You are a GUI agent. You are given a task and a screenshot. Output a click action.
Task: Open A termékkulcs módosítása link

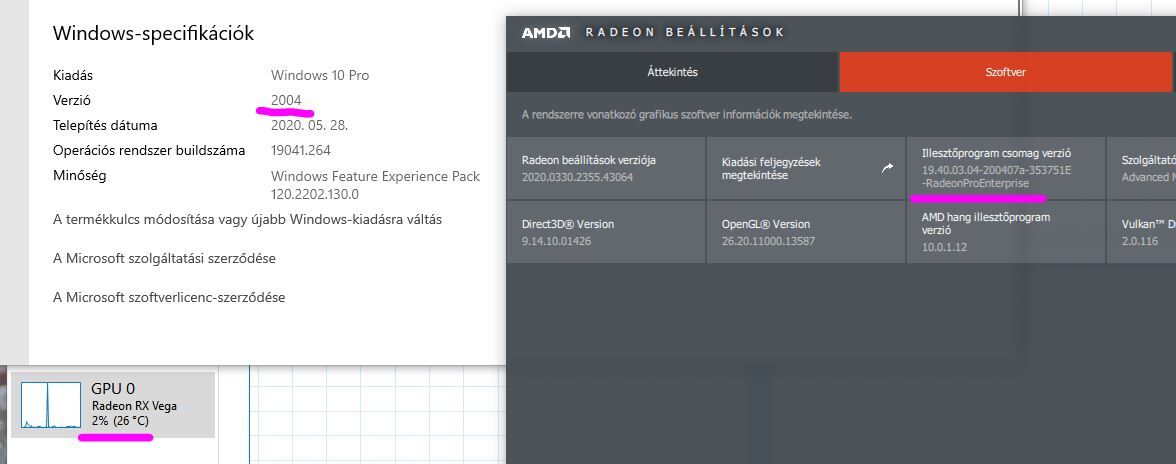(x=248, y=220)
